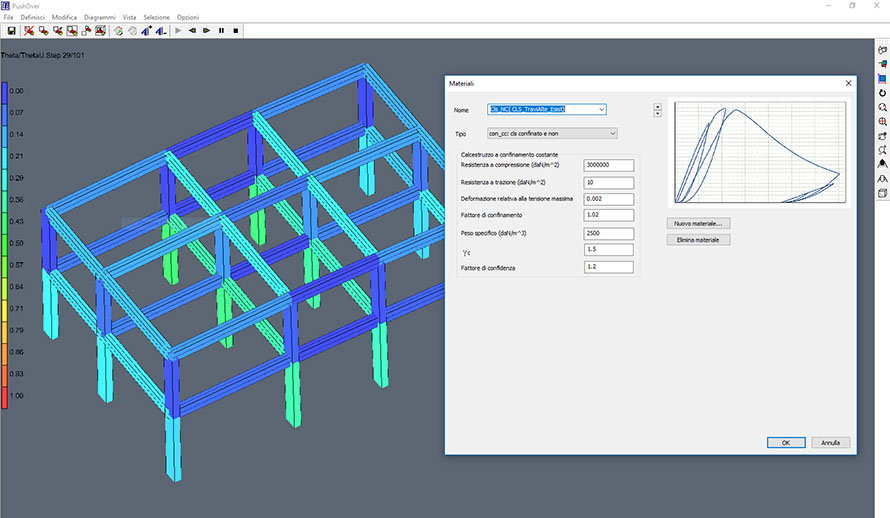Click the rotate view icon in the right toolbar

click(x=882, y=92)
